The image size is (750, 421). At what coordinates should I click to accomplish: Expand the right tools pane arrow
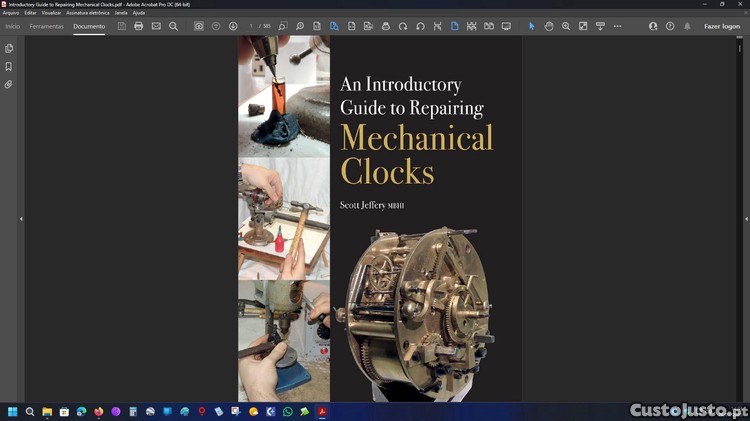pos(743,219)
